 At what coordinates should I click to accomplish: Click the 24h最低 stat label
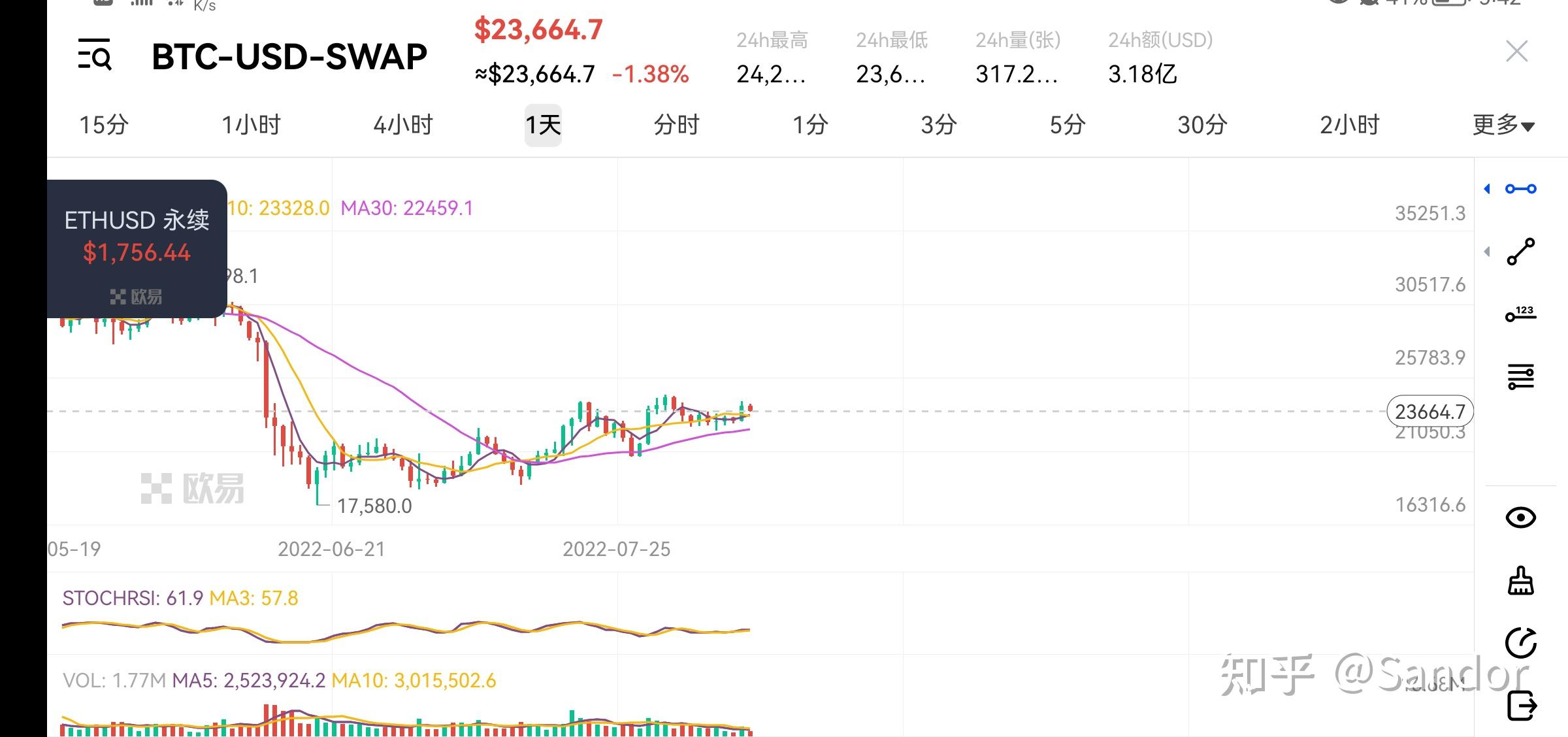(x=891, y=41)
